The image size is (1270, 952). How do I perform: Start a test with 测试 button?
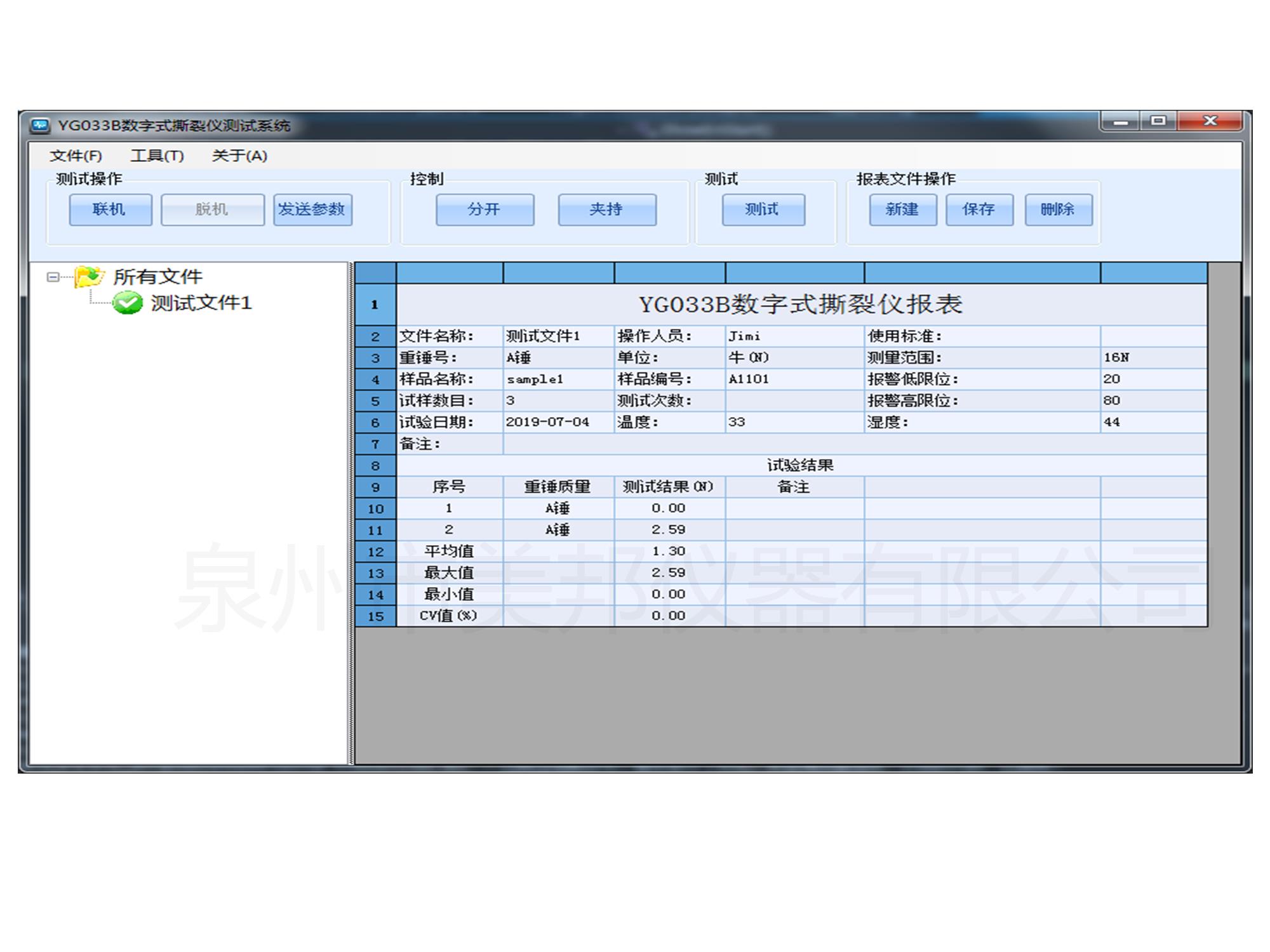pyautogui.click(x=763, y=209)
